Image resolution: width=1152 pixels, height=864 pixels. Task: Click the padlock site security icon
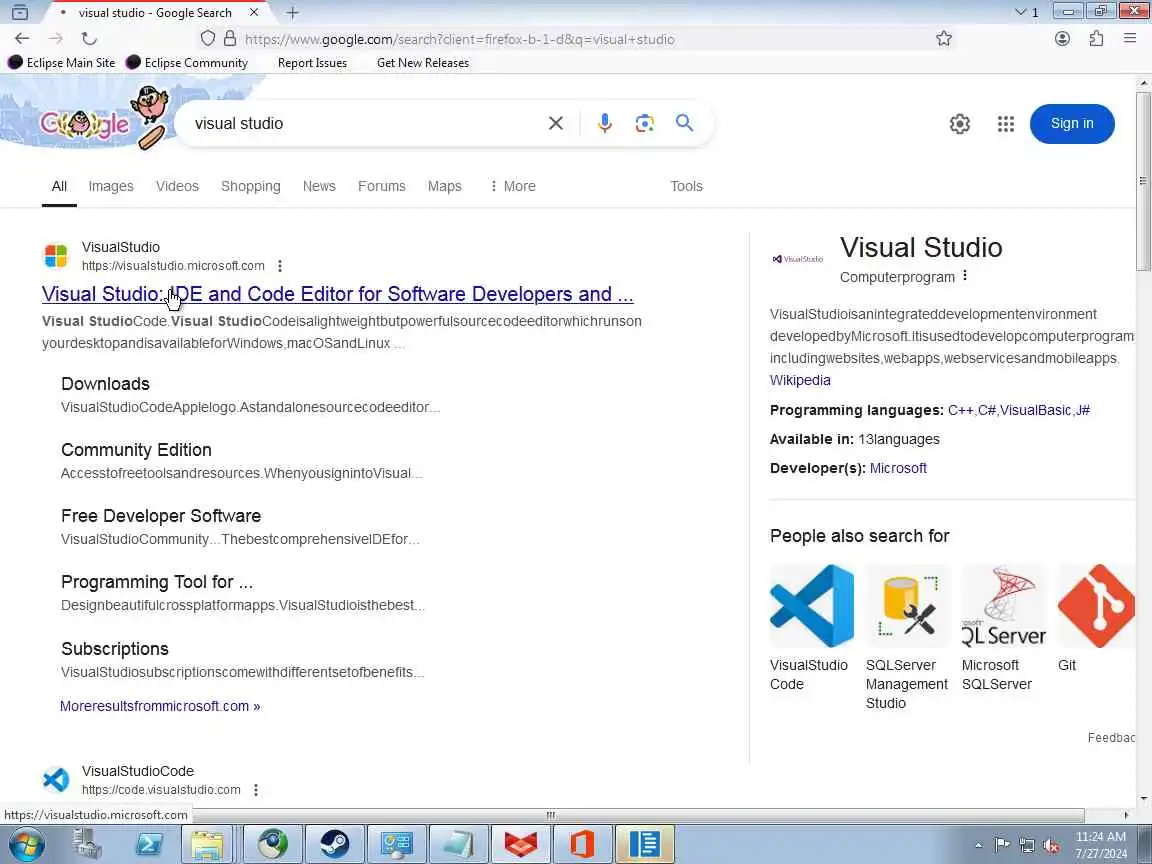(230, 38)
